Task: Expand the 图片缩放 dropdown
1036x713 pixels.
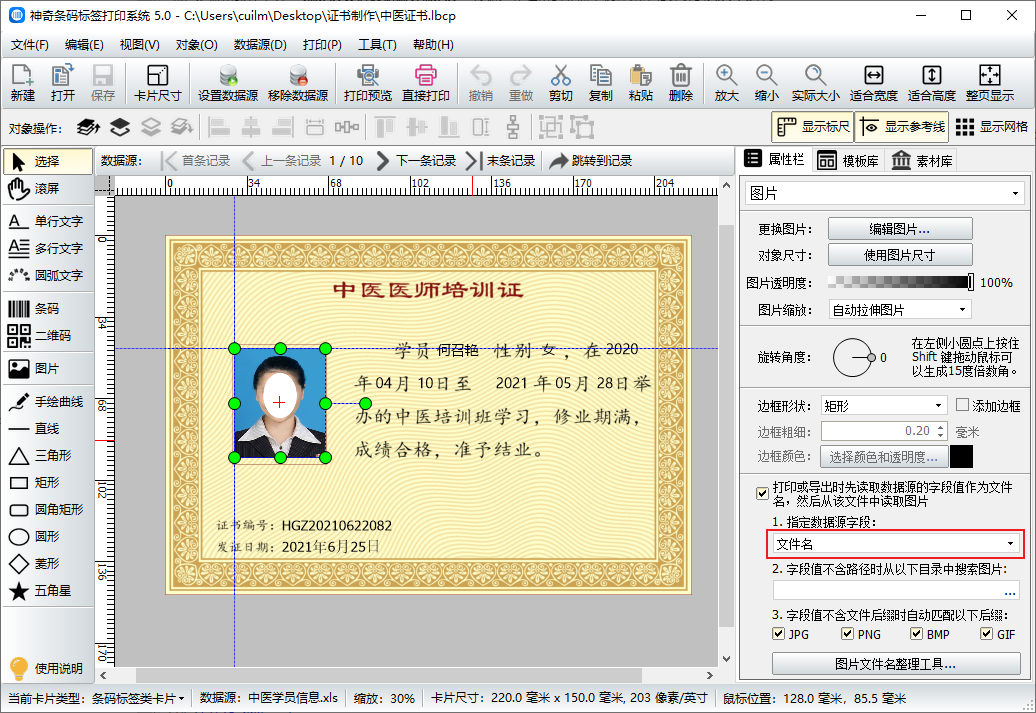Action: pos(899,310)
